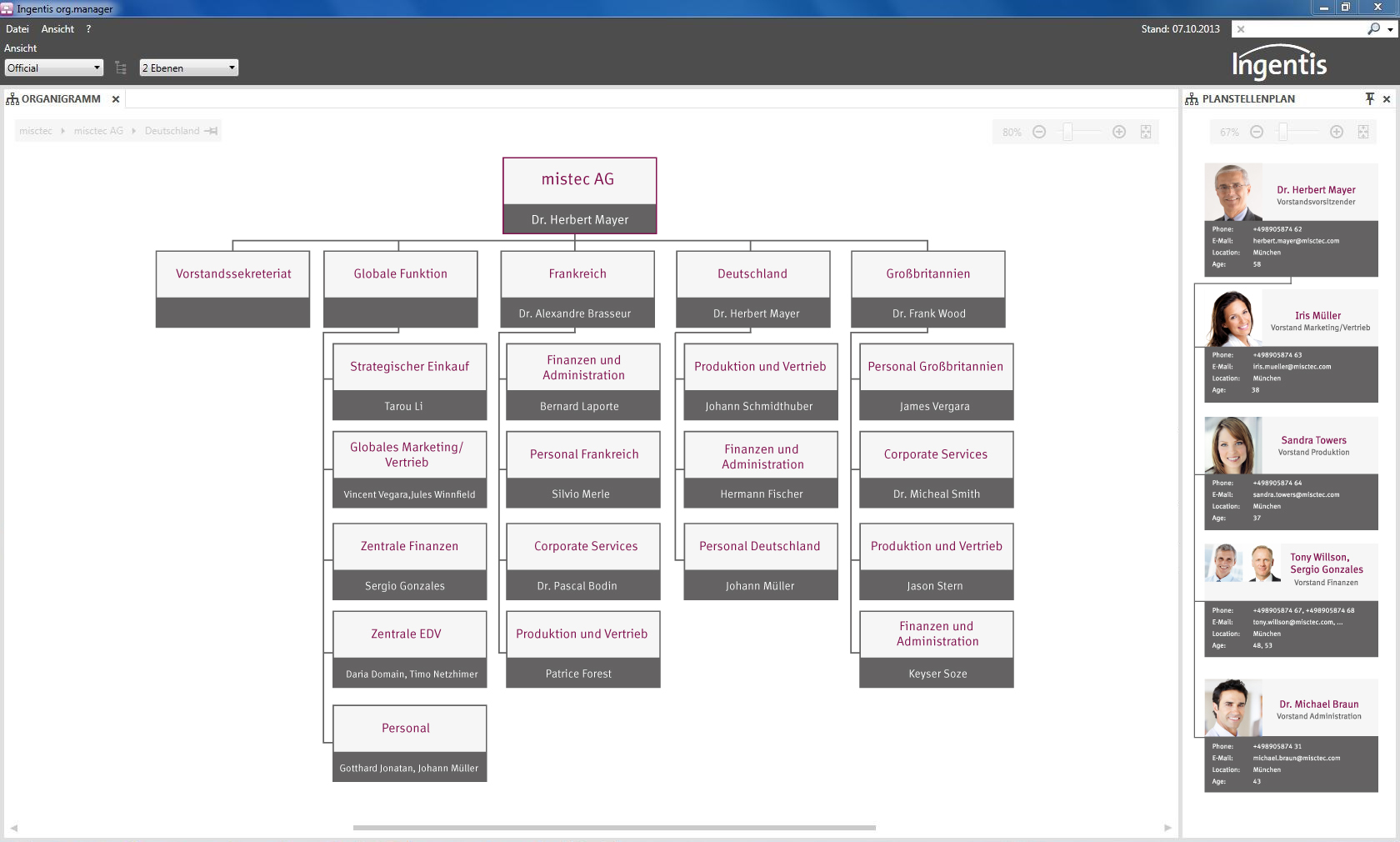Image resolution: width=1400 pixels, height=842 pixels.
Task: Click the Planstellenplan panel chart icon
Action: (1192, 99)
